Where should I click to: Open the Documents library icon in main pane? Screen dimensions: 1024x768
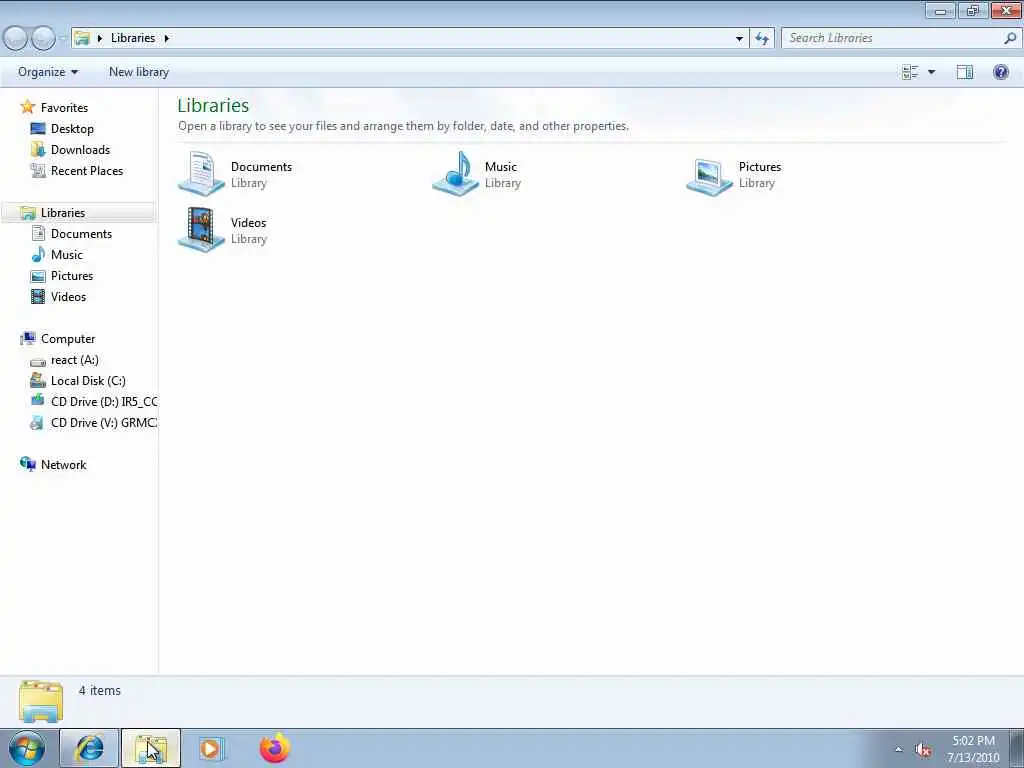coord(201,173)
